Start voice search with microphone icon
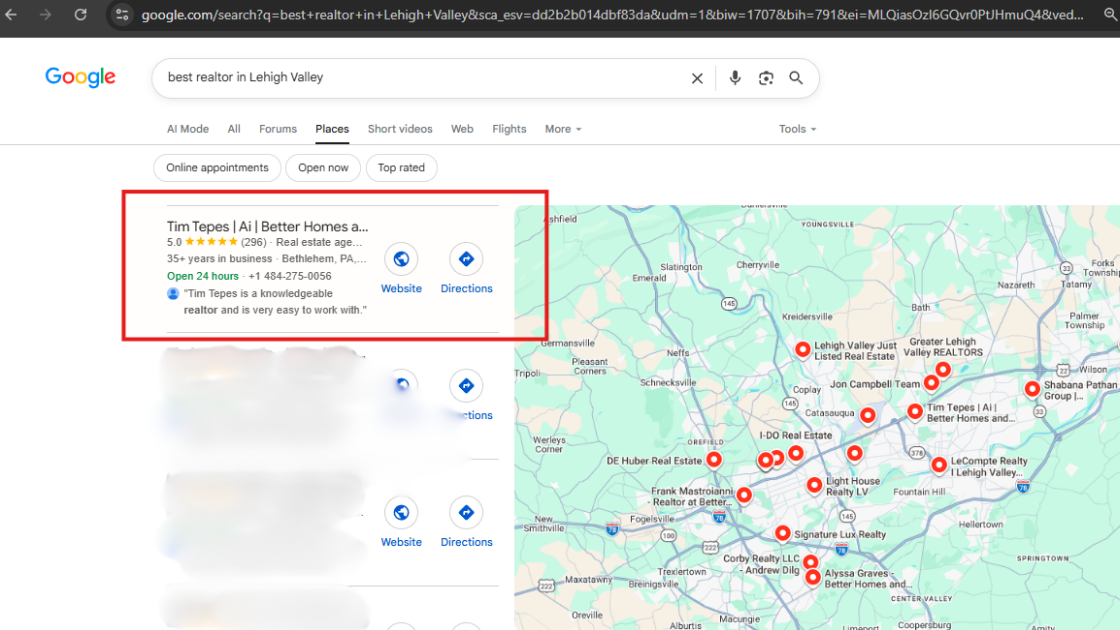The height and width of the screenshot is (630, 1120). click(735, 78)
